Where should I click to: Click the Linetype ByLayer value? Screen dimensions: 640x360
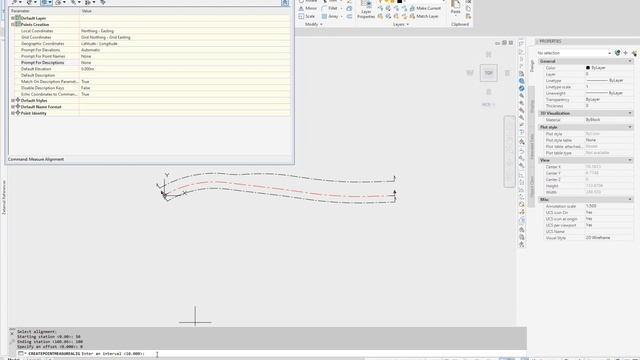coord(604,80)
